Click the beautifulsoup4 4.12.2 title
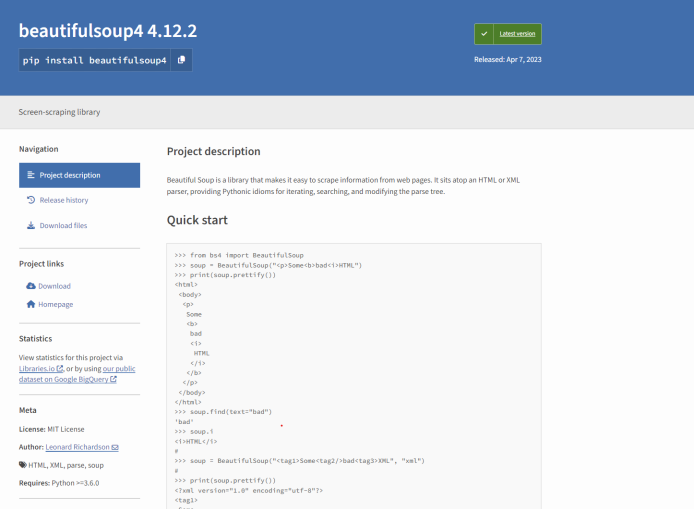 pyautogui.click(x=108, y=31)
